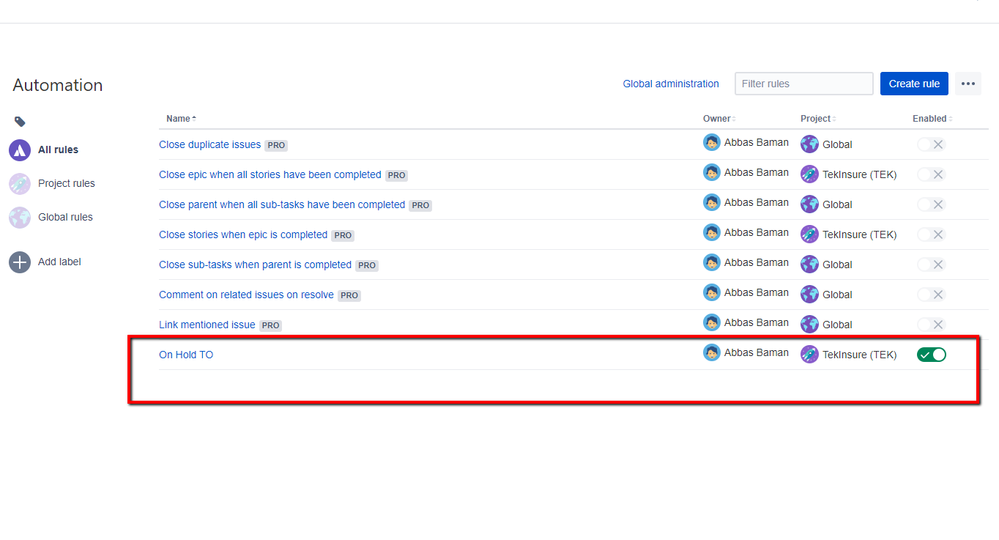999x540 pixels.
Task: Sort rules by Owner column header
Action: tap(719, 118)
